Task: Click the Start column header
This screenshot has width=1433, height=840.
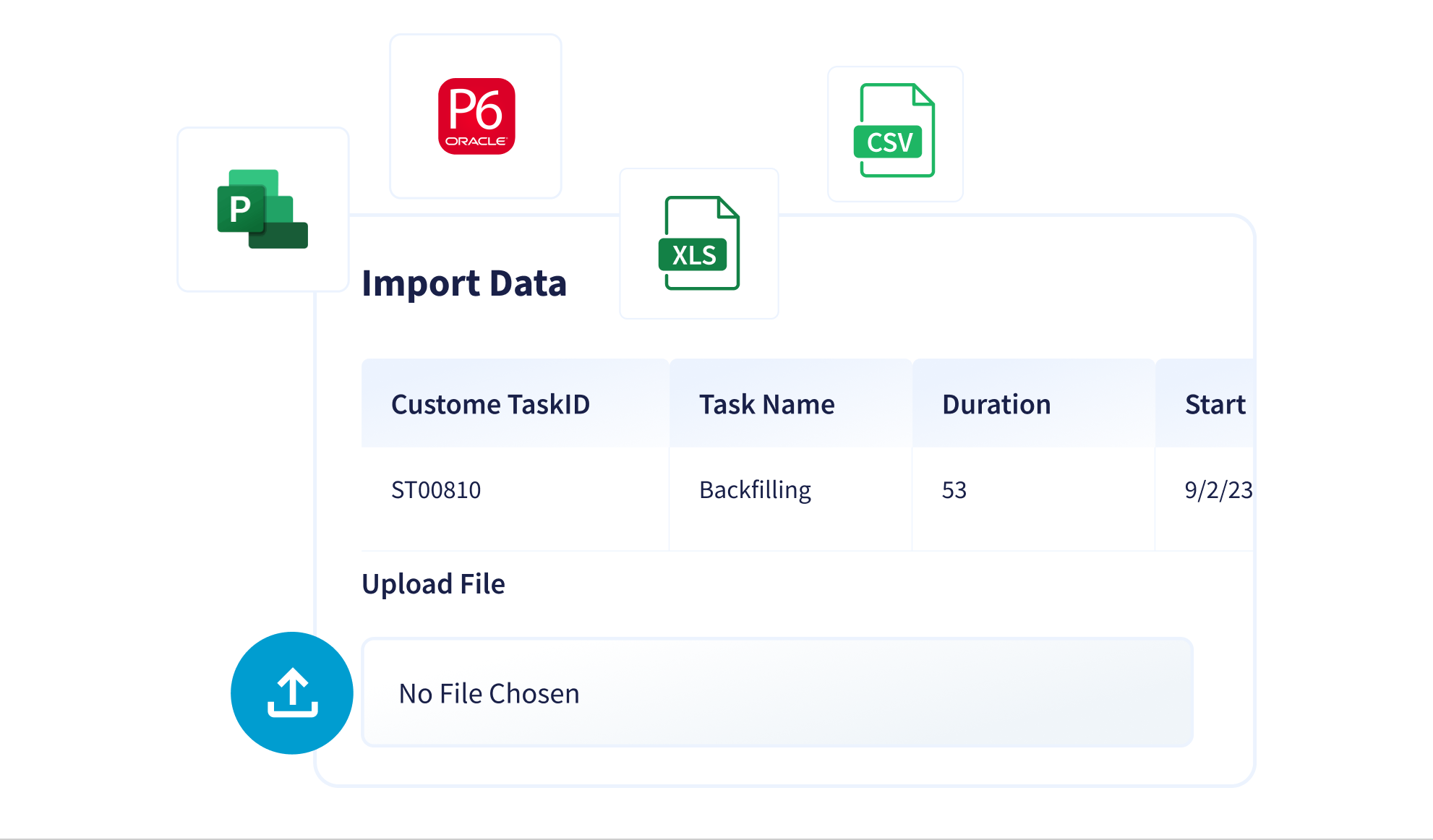Action: click(x=1215, y=404)
